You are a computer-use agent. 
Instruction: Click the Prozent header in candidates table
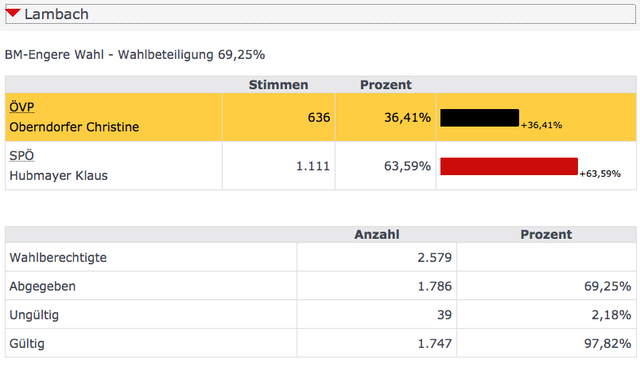click(386, 85)
